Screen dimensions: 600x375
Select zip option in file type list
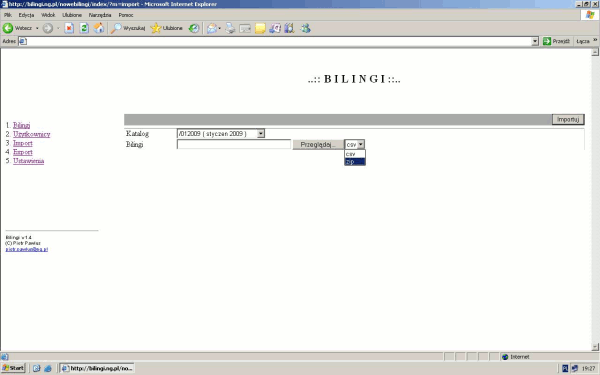[x=355, y=162]
